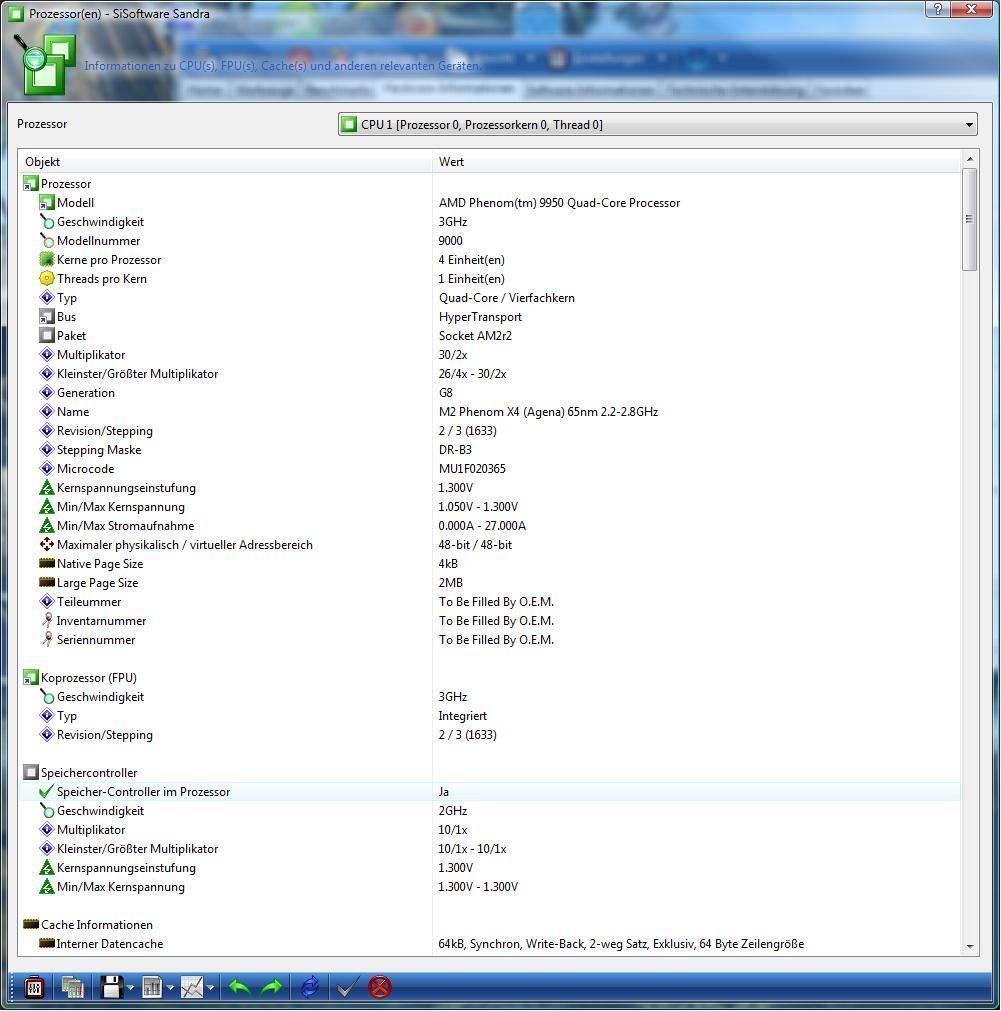Select the Prozessor group row
1001x1011 pixels.
tap(490, 184)
